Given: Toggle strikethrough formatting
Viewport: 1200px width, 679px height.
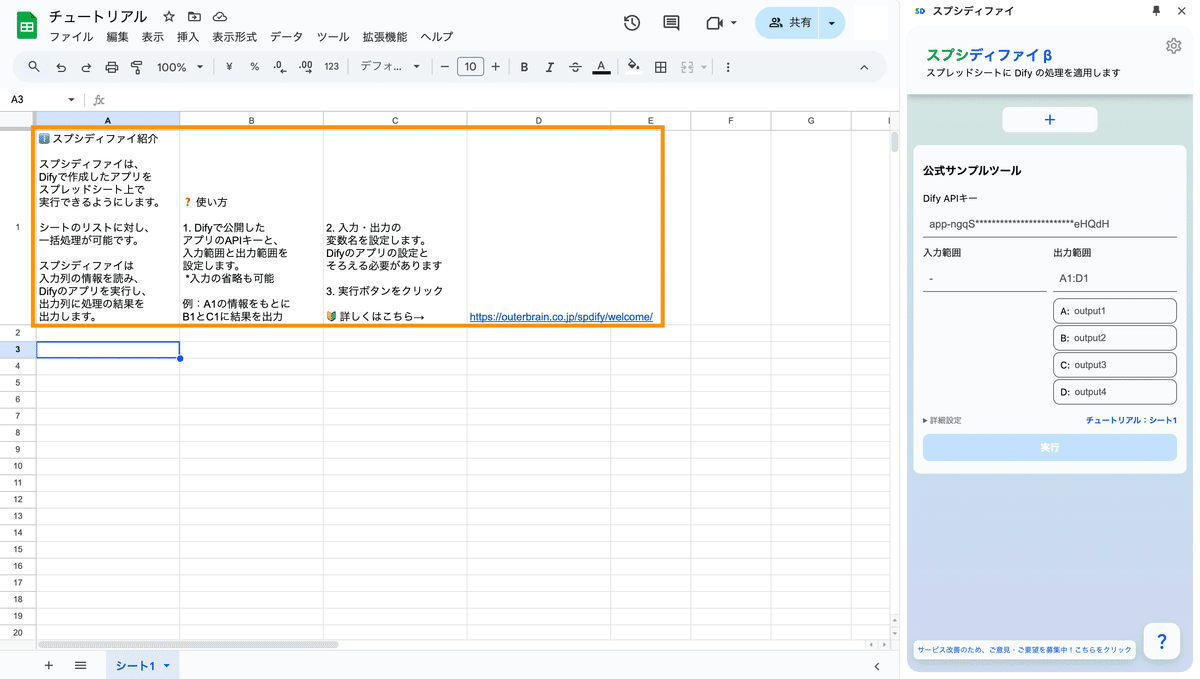Looking at the screenshot, I should click(575, 67).
